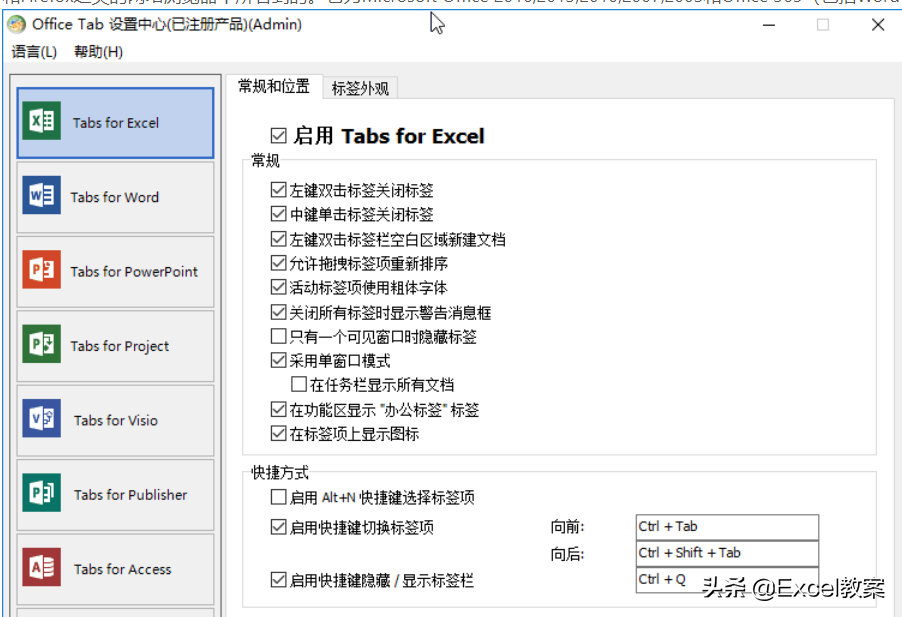The width and height of the screenshot is (902, 617).
Task: Toggle 关闭所有标签时显示警告消息框 checkbox
Action: [x=278, y=312]
